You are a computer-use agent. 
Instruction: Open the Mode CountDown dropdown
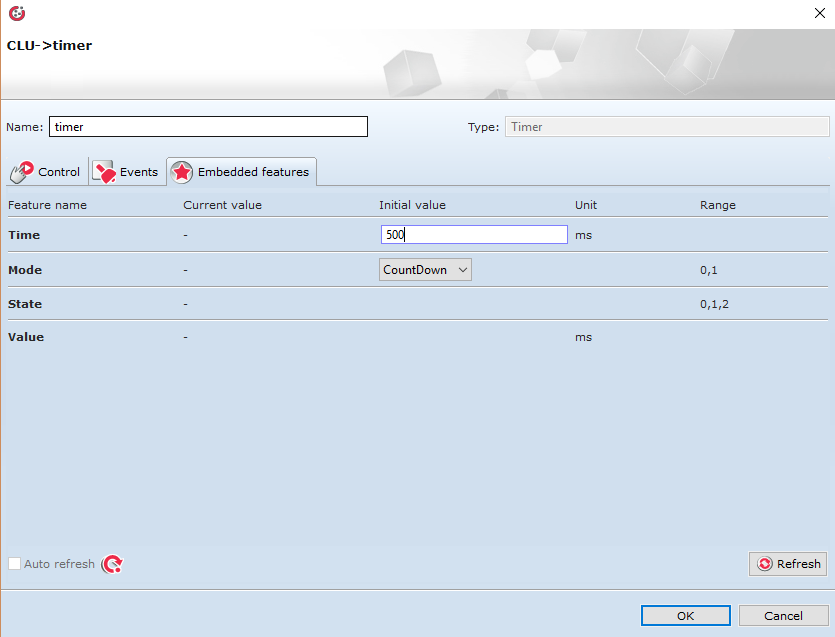[425, 270]
